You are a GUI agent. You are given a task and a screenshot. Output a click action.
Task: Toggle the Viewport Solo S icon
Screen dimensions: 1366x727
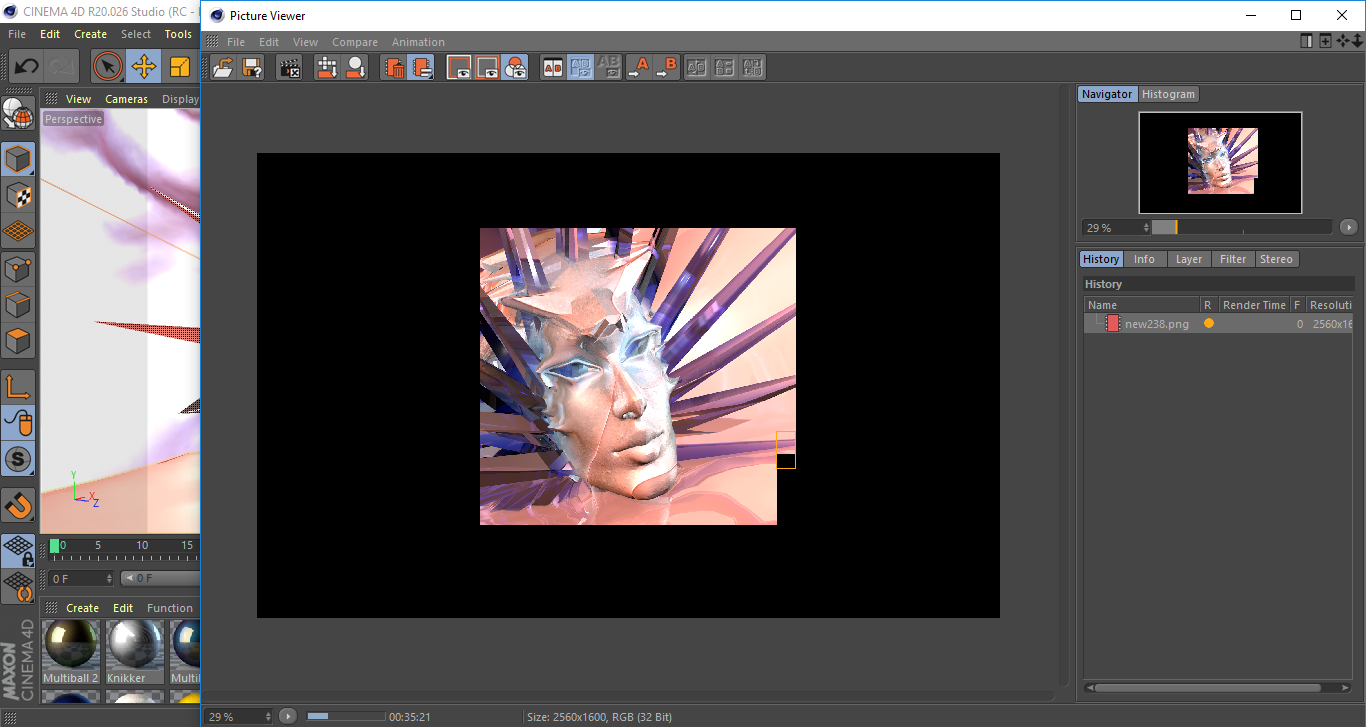(x=18, y=460)
